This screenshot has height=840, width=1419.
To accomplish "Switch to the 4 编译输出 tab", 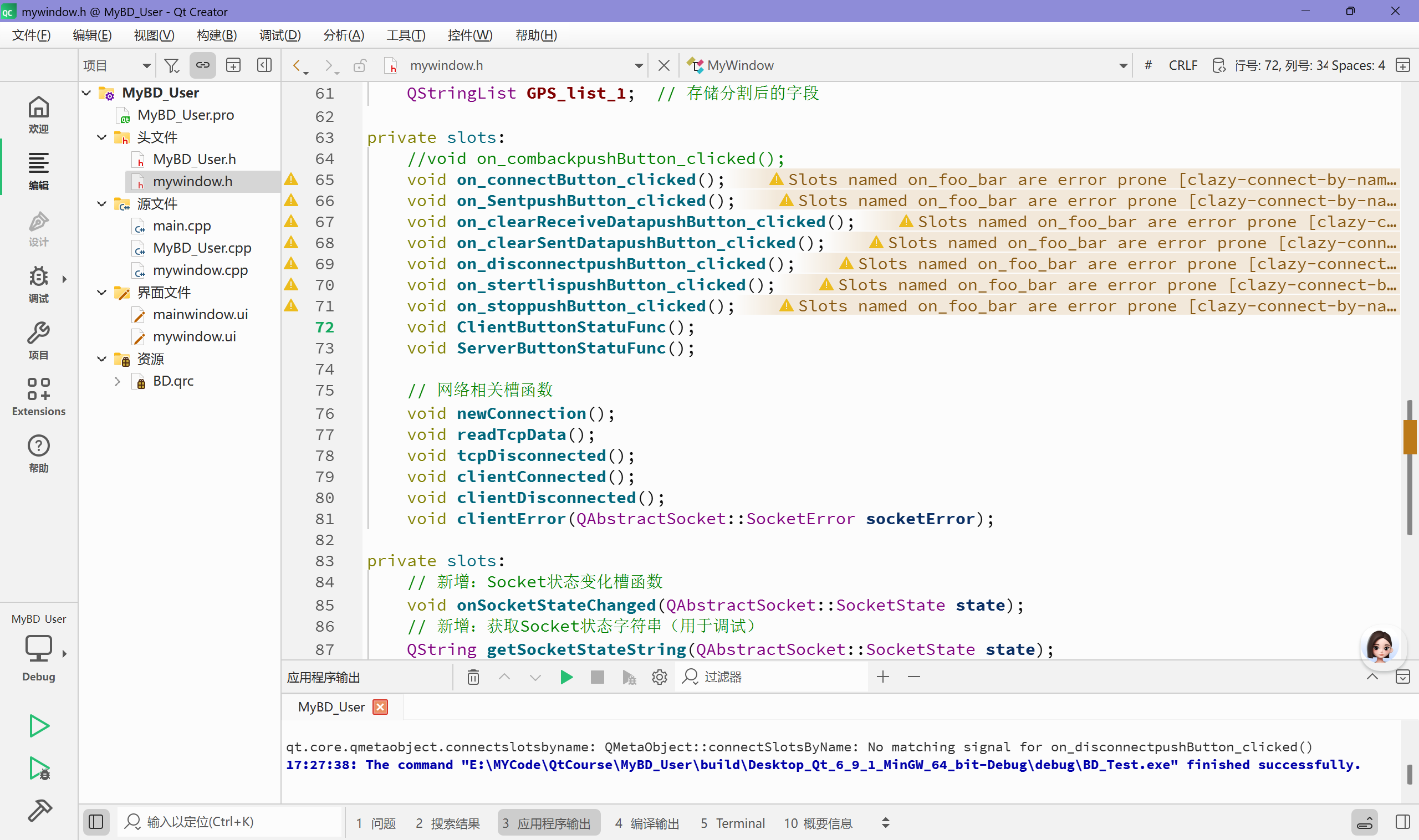I will pos(647,823).
